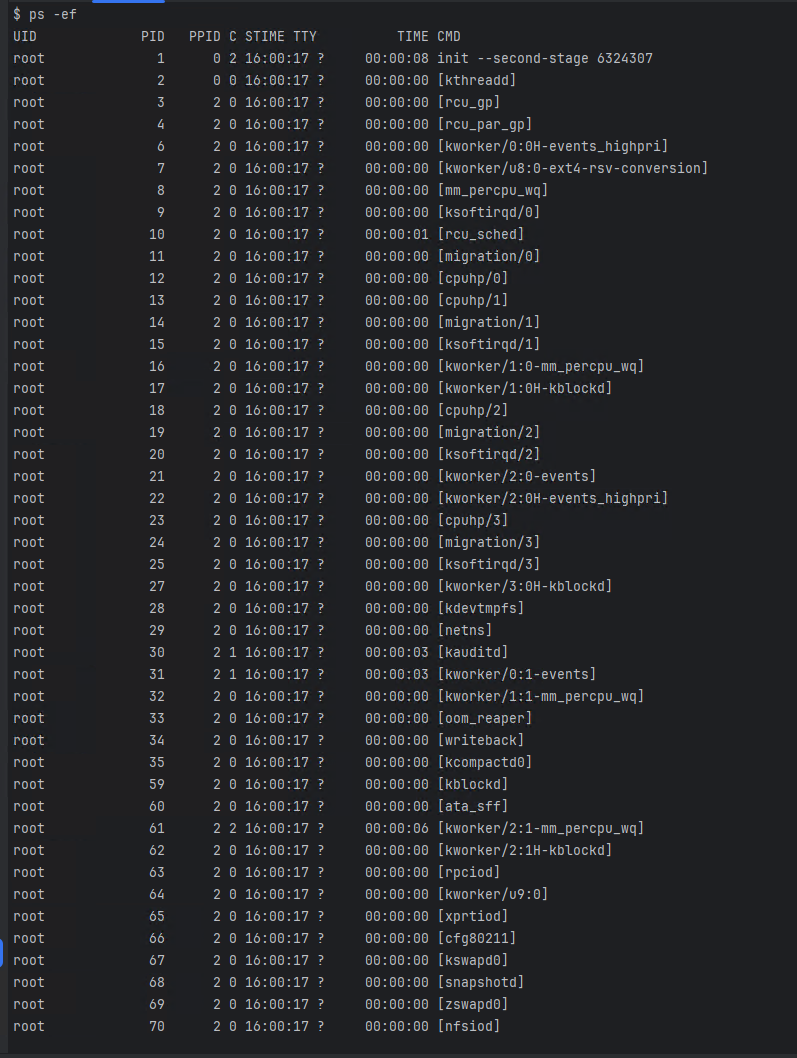
Task: Click the [xprtiod] process entry
Action: coord(473,916)
